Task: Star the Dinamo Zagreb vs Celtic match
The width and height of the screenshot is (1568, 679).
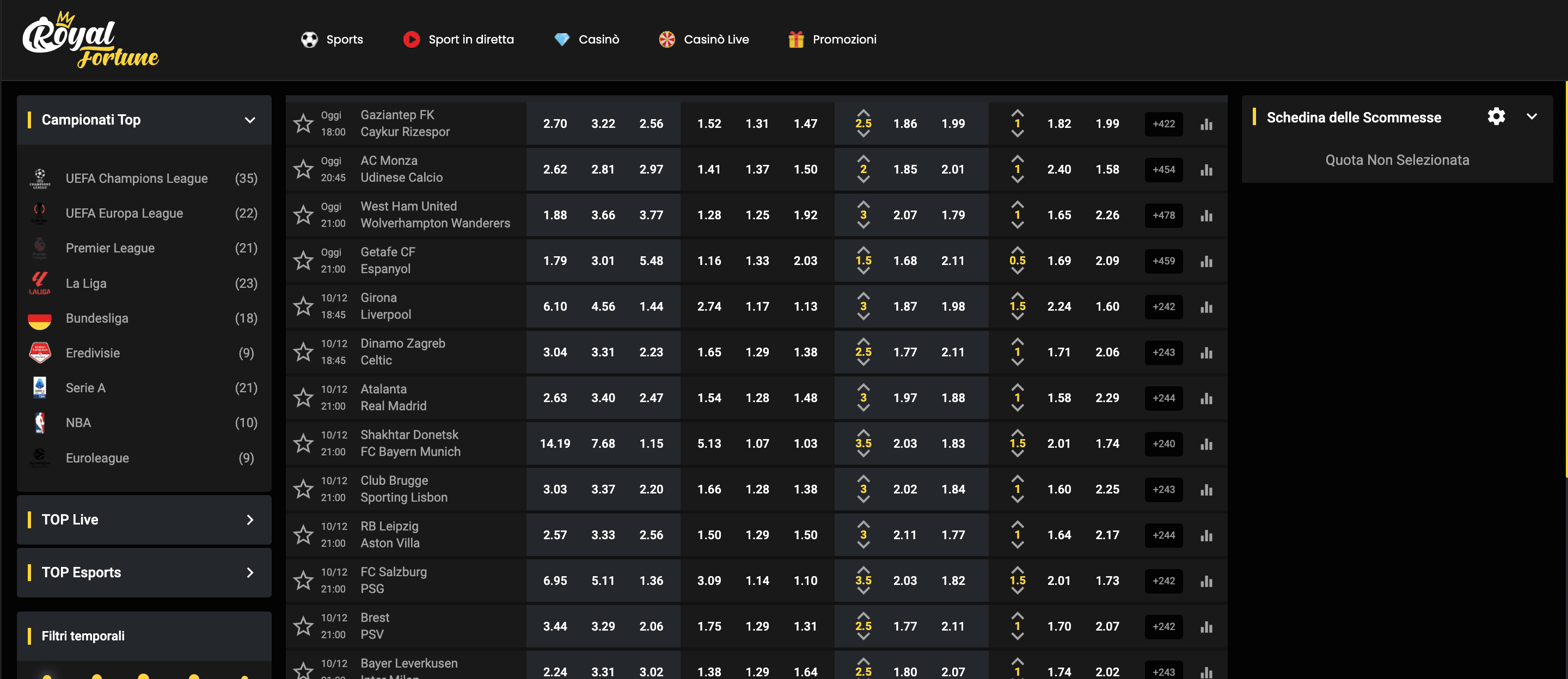Action: pyautogui.click(x=303, y=351)
